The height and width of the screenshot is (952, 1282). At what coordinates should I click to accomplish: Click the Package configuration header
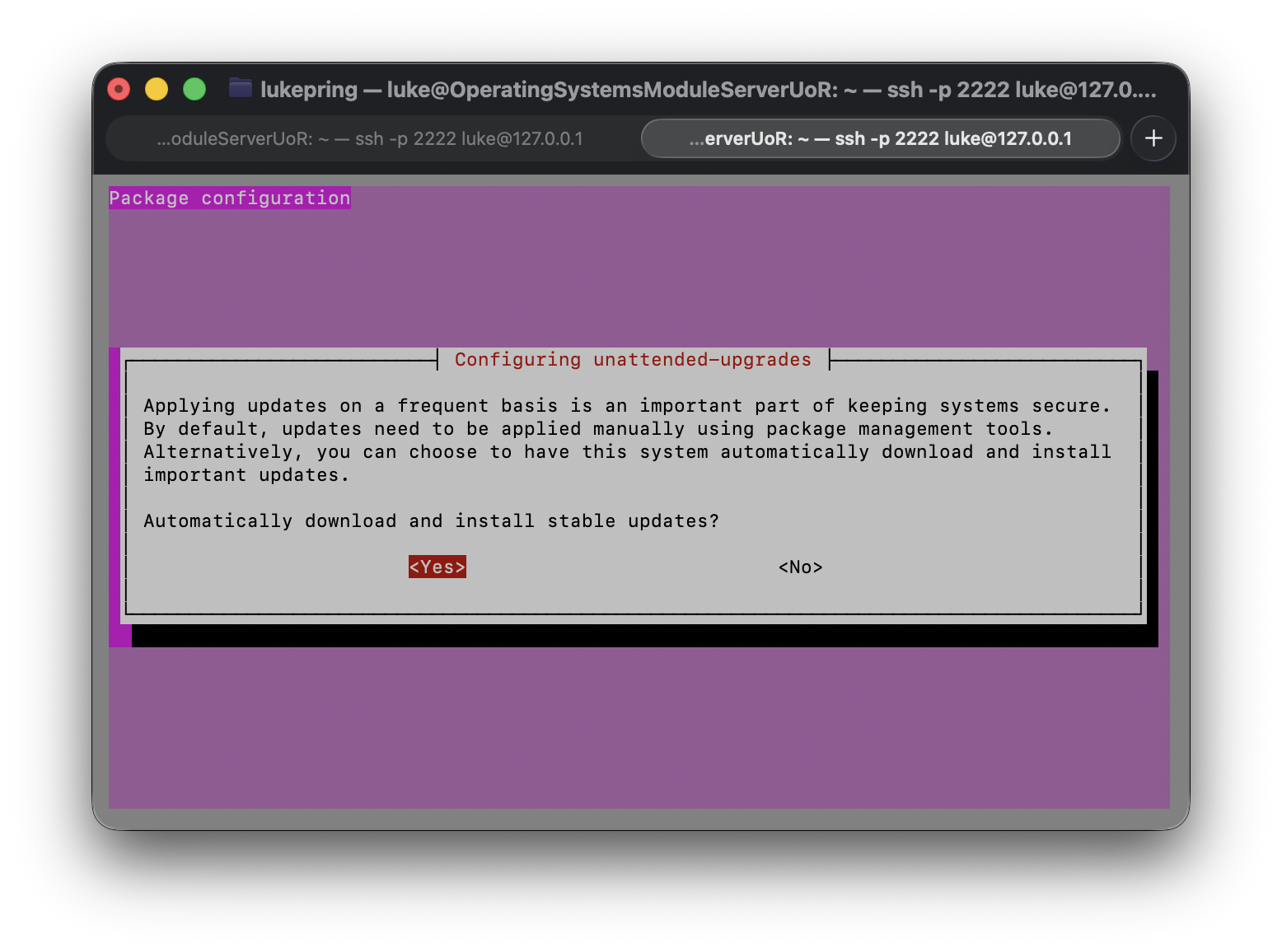(230, 198)
